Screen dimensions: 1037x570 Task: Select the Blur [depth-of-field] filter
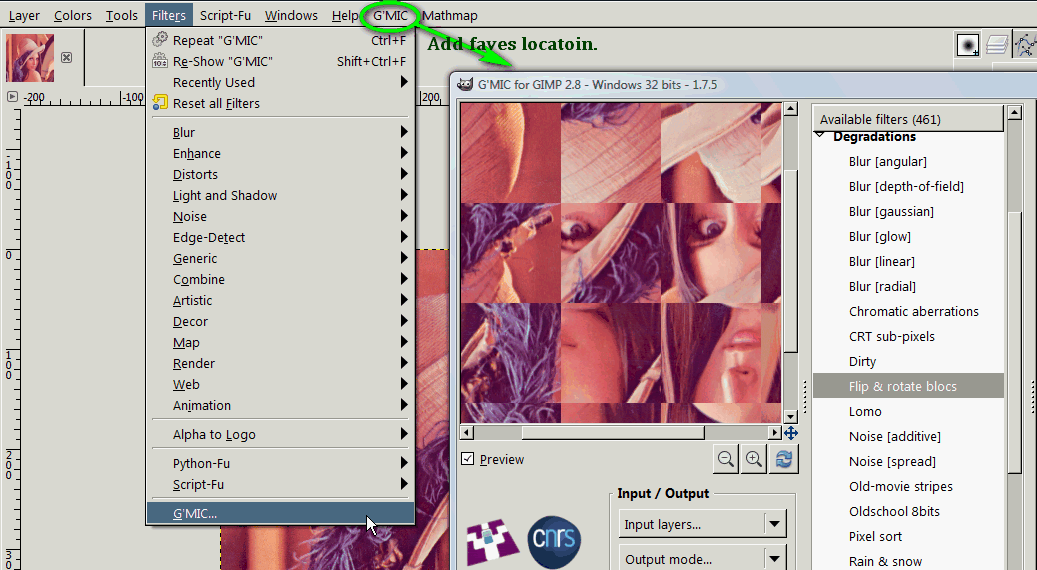908,186
